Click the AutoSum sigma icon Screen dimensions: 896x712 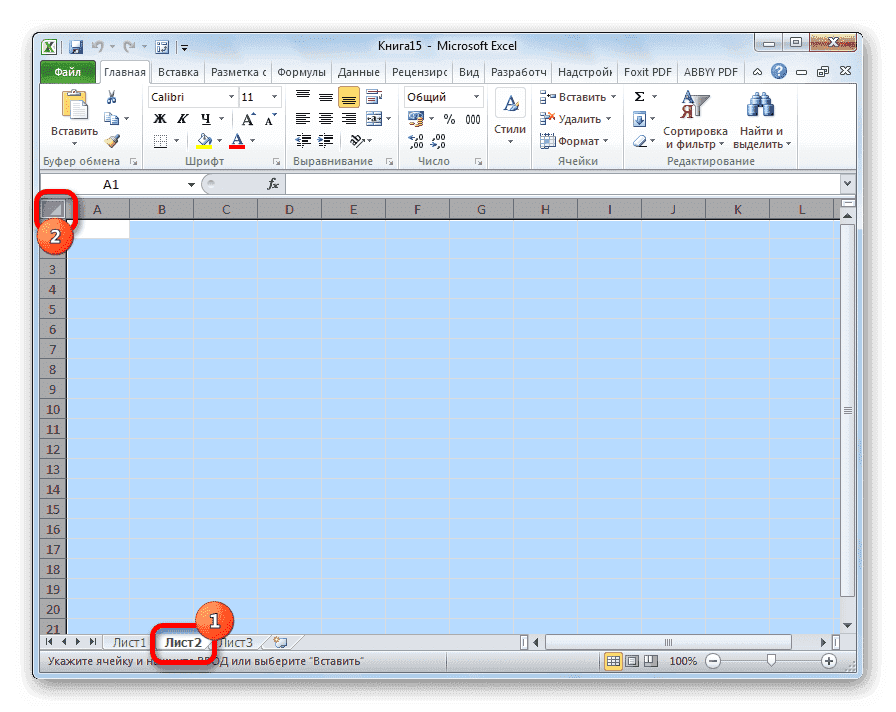click(x=637, y=96)
